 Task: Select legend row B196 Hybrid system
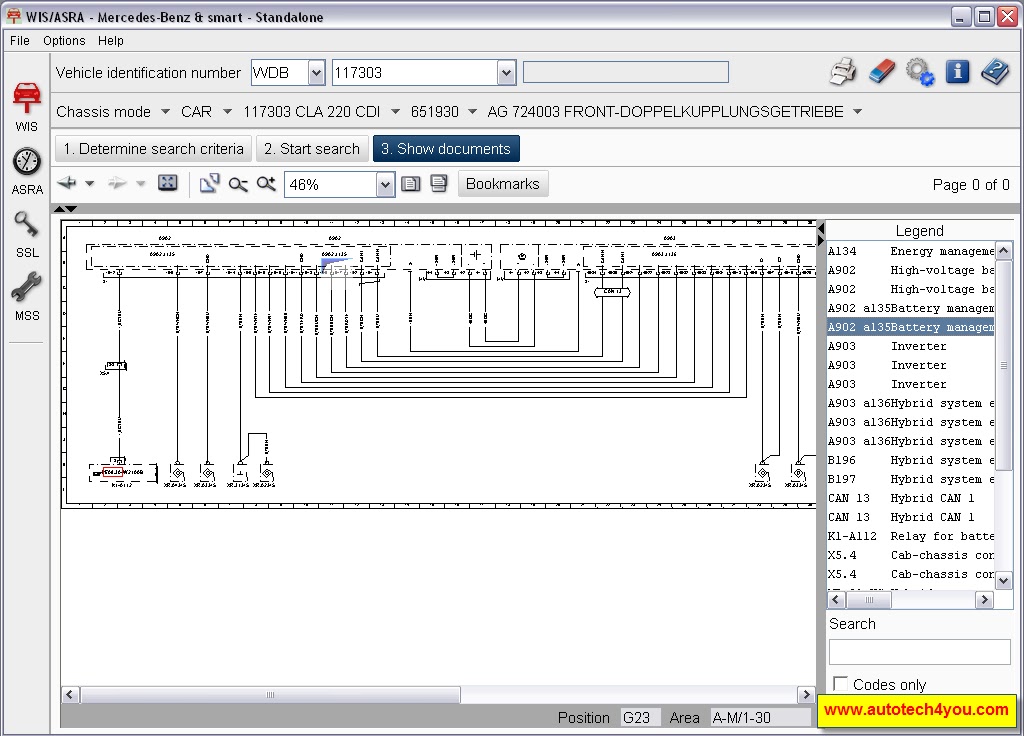[910, 460]
